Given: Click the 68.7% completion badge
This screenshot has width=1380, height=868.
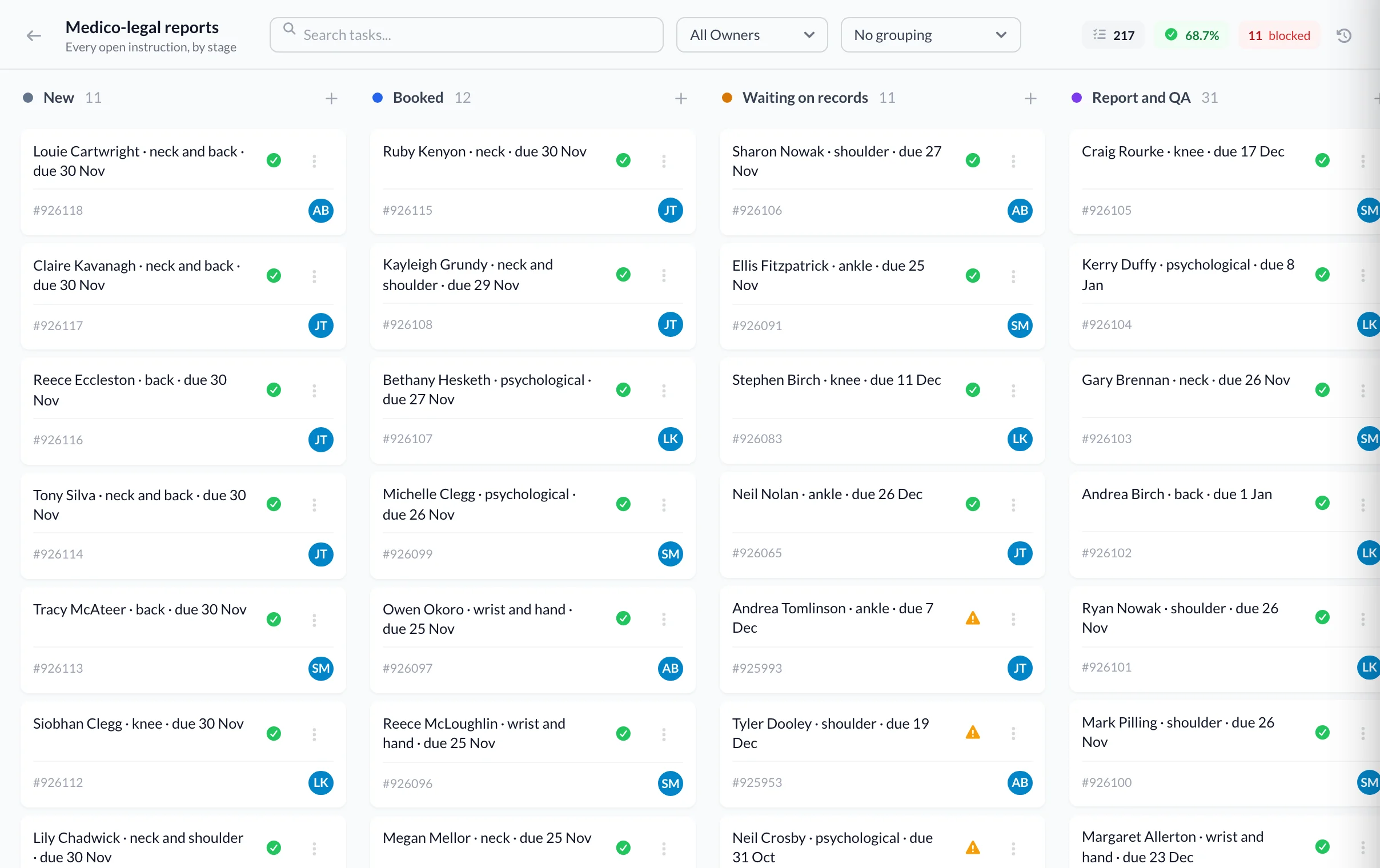Looking at the screenshot, I should (1192, 35).
